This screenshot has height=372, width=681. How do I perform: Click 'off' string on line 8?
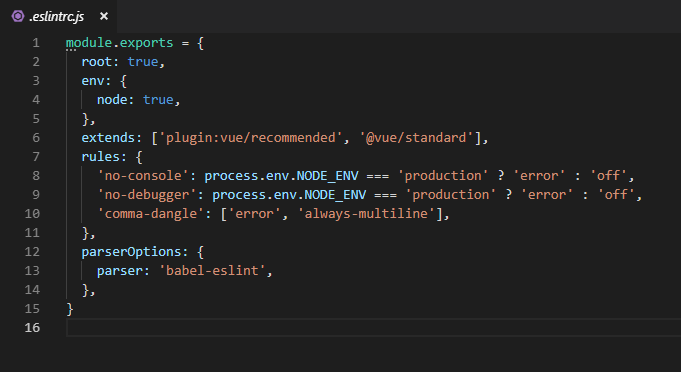pos(608,176)
